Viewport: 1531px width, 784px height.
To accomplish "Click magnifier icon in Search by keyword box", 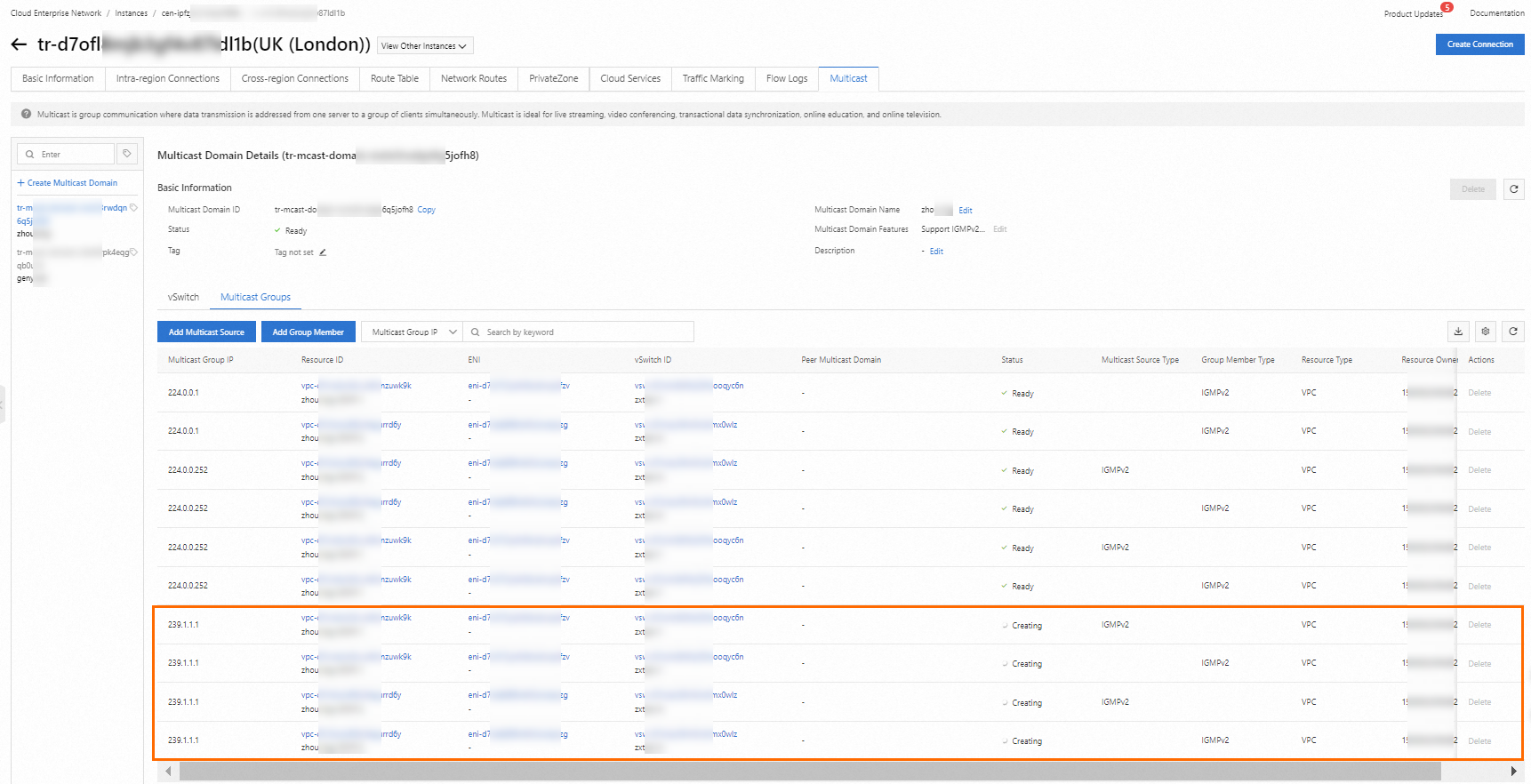I will [476, 332].
